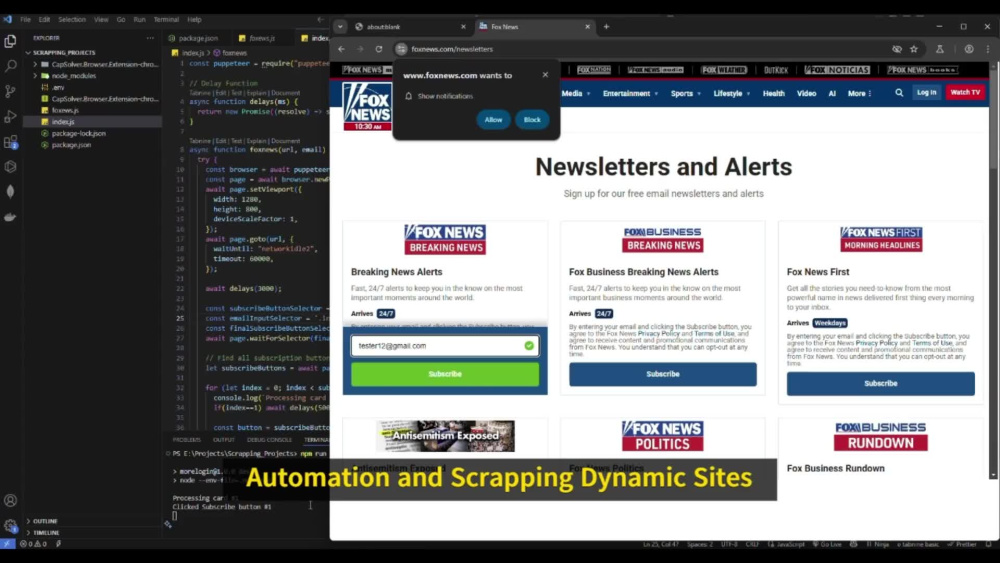The height and width of the screenshot is (563, 1000).
Task: Open the tab search dropdown arrow in Chrome
Action: coord(341,27)
